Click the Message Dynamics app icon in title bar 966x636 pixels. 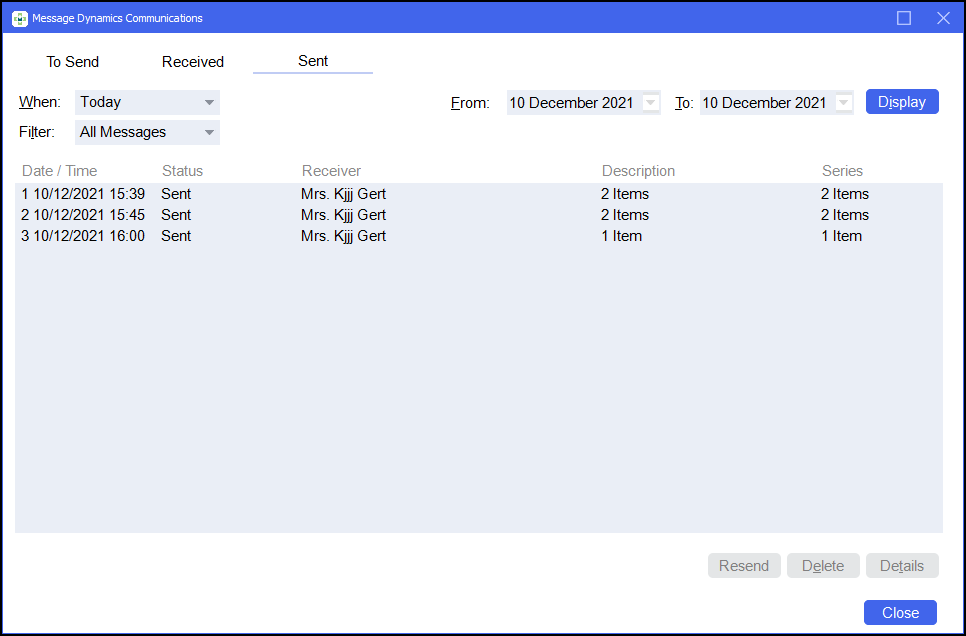pos(19,18)
